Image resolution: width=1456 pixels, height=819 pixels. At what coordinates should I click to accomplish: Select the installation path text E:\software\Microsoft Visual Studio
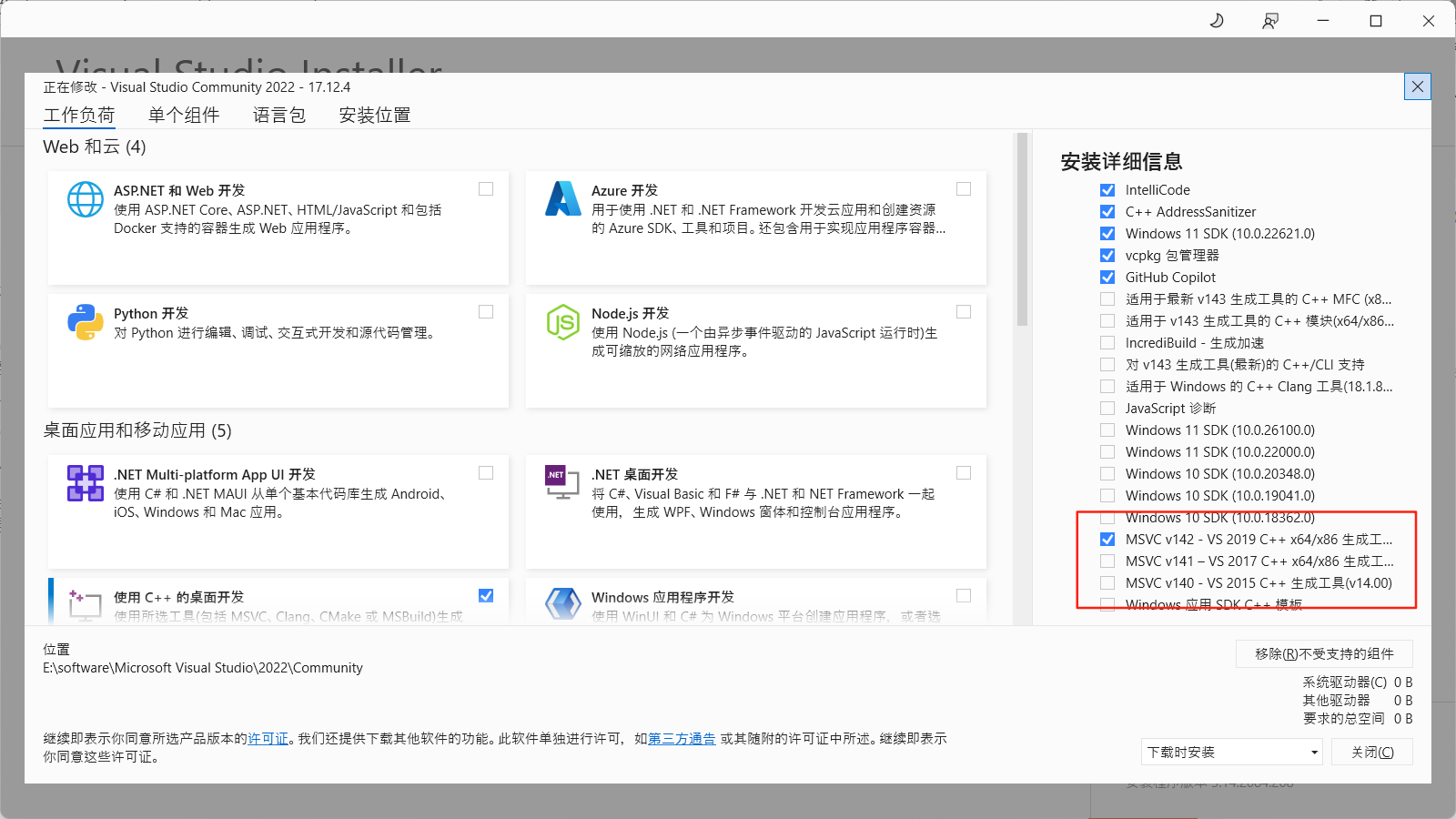[203, 668]
